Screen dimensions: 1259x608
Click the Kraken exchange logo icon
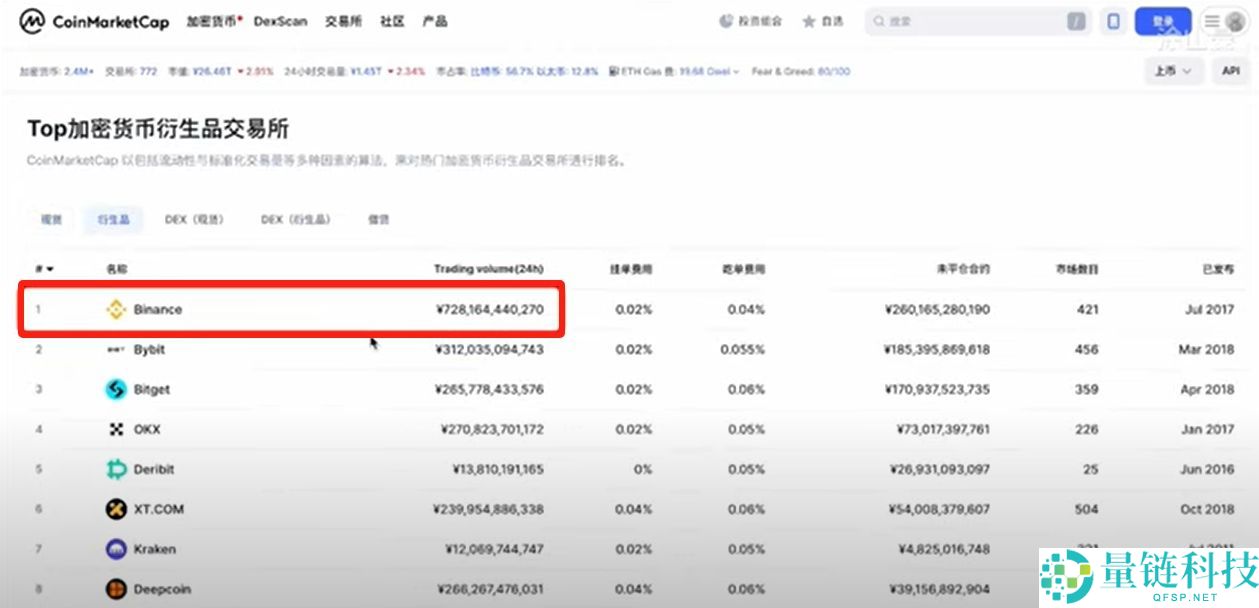point(115,549)
